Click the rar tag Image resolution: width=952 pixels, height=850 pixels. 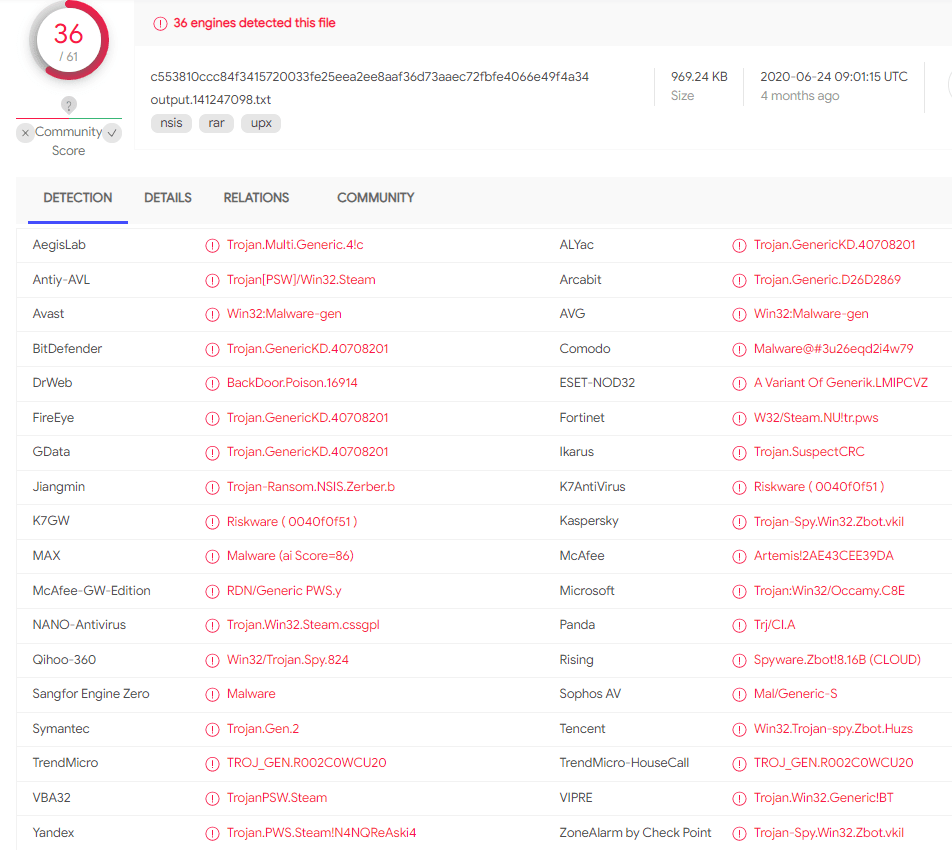(216, 123)
